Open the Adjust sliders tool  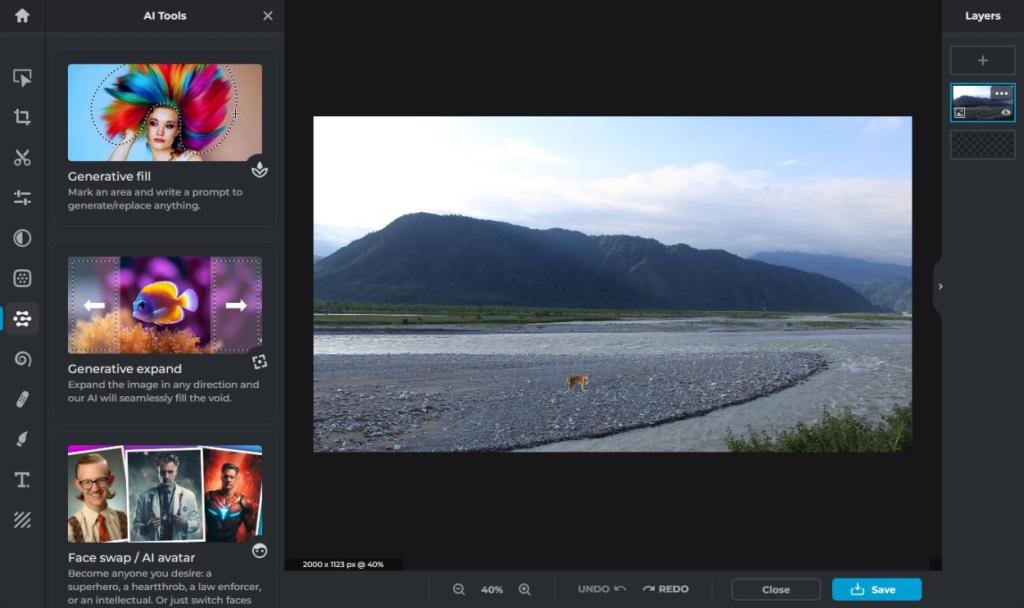pyautogui.click(x=20, y=198)
